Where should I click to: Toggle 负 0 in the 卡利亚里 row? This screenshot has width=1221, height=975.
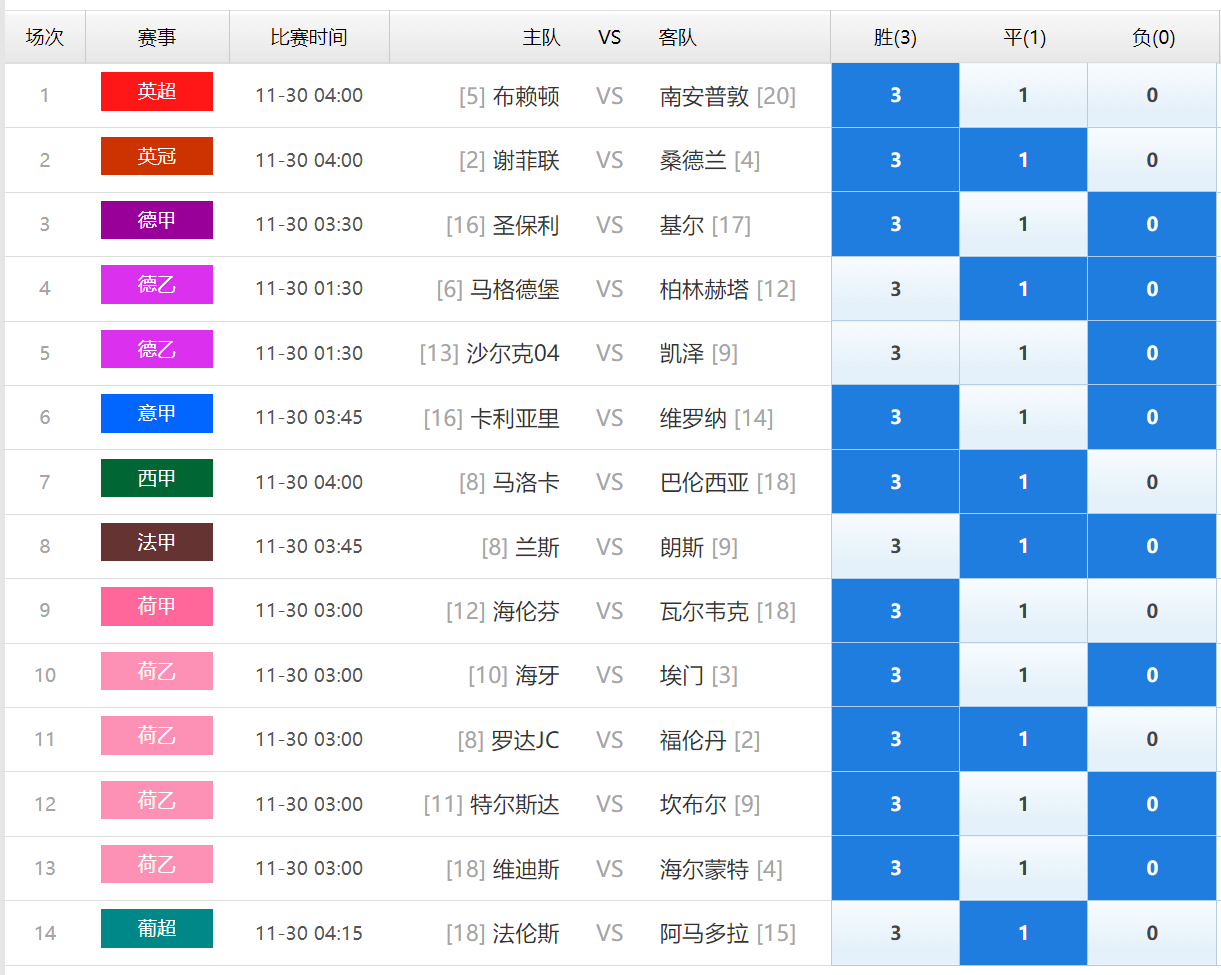[x=1152, y=417]
